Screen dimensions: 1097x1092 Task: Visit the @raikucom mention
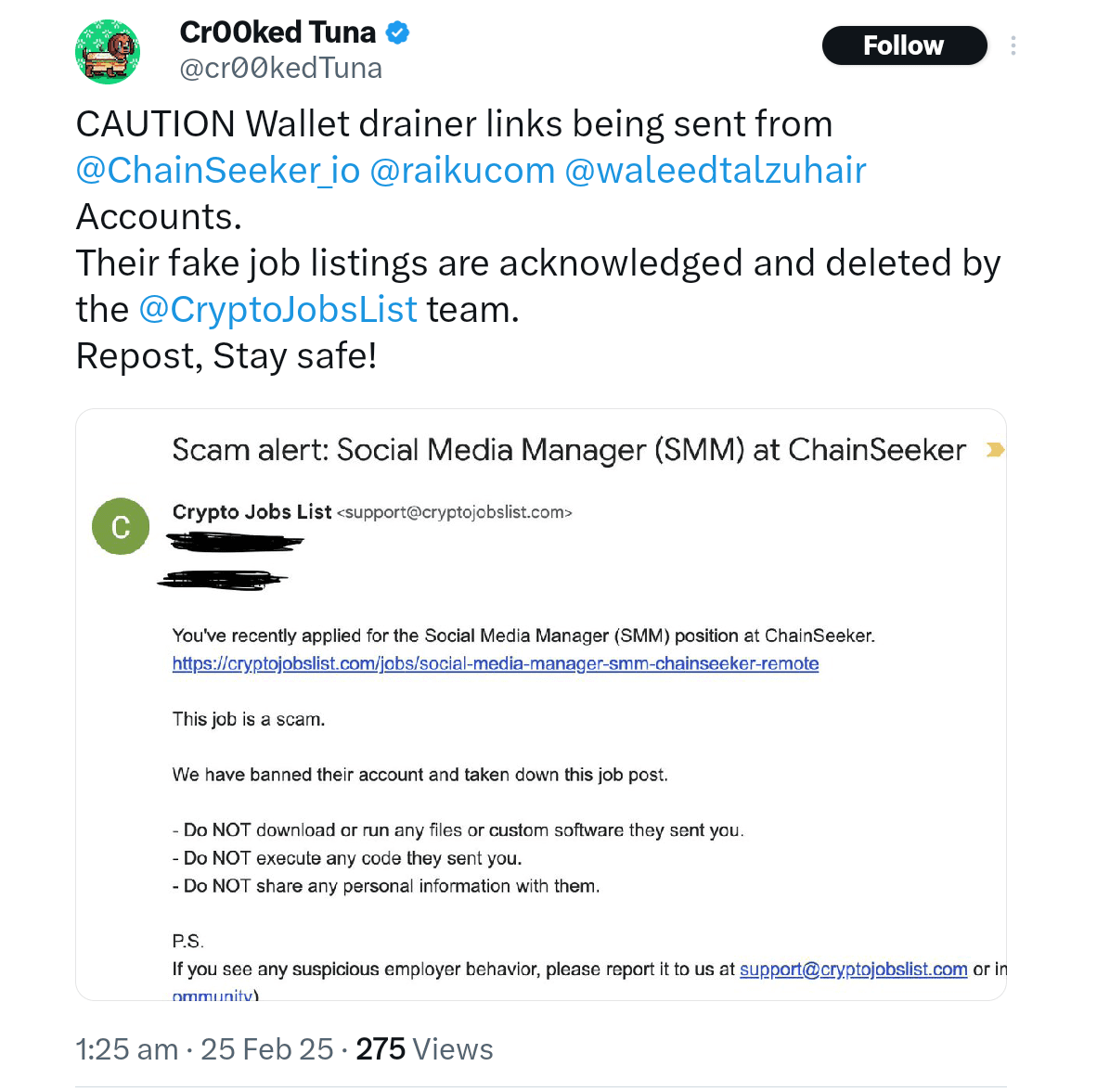(x=461, y=171)
